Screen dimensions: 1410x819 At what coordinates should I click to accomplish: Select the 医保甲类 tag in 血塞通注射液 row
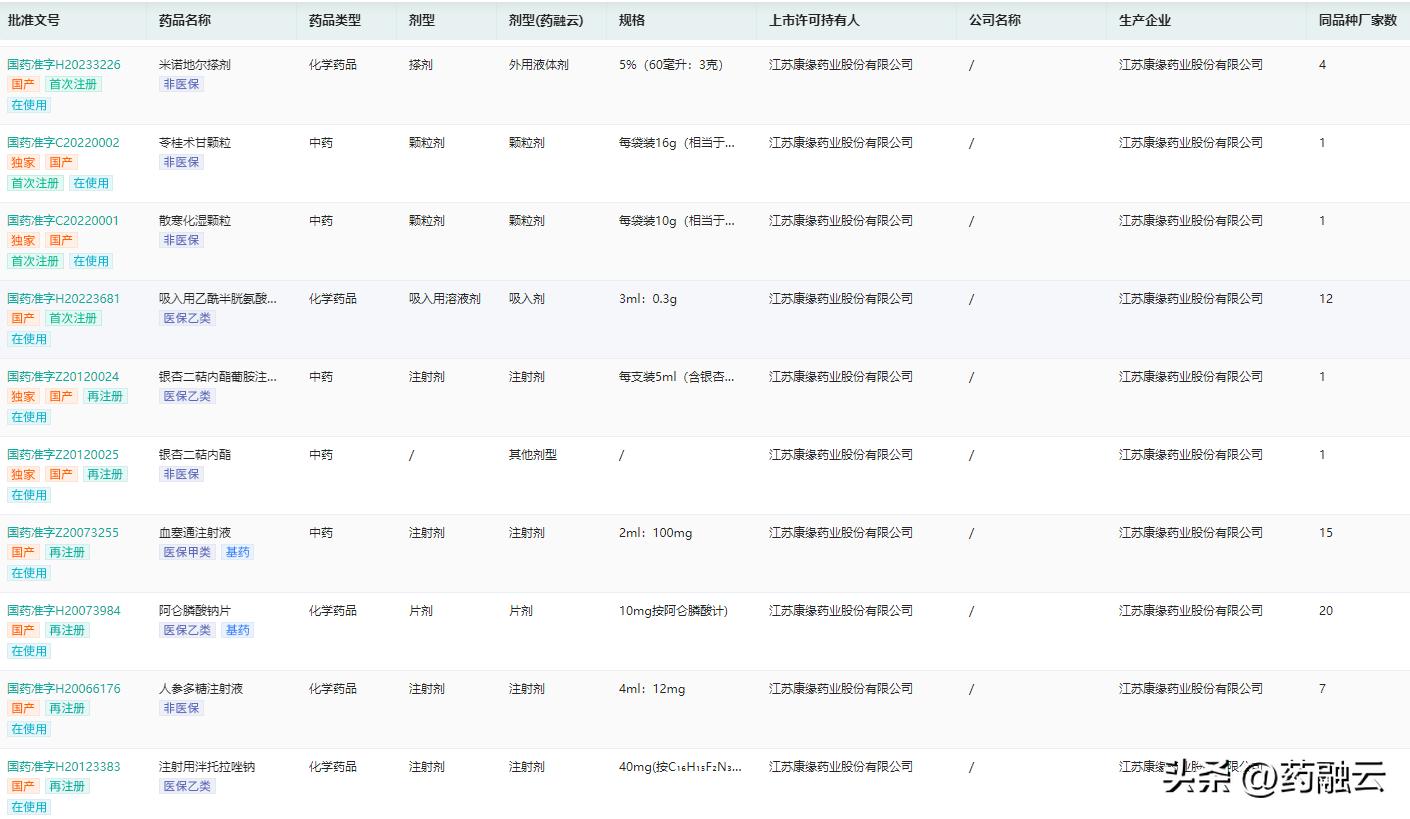187,551
